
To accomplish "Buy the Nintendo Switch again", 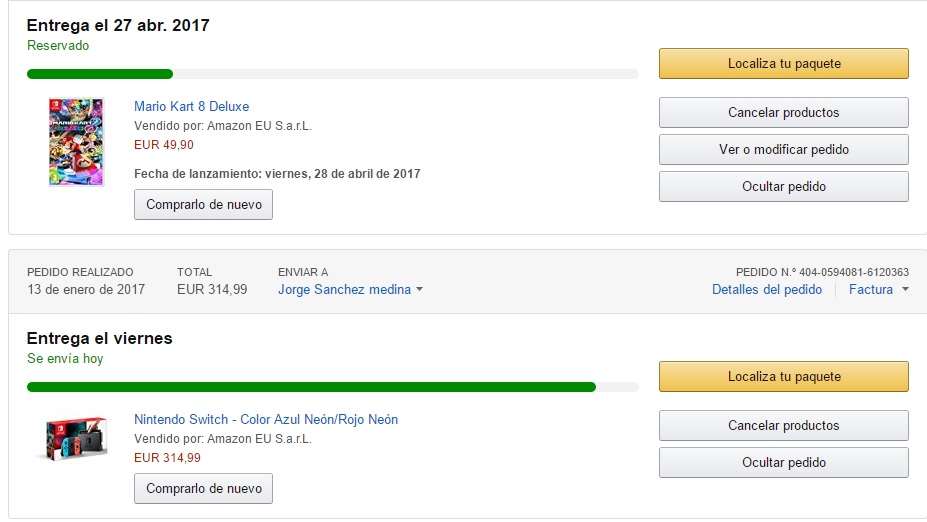I will [x=203, y=489].
